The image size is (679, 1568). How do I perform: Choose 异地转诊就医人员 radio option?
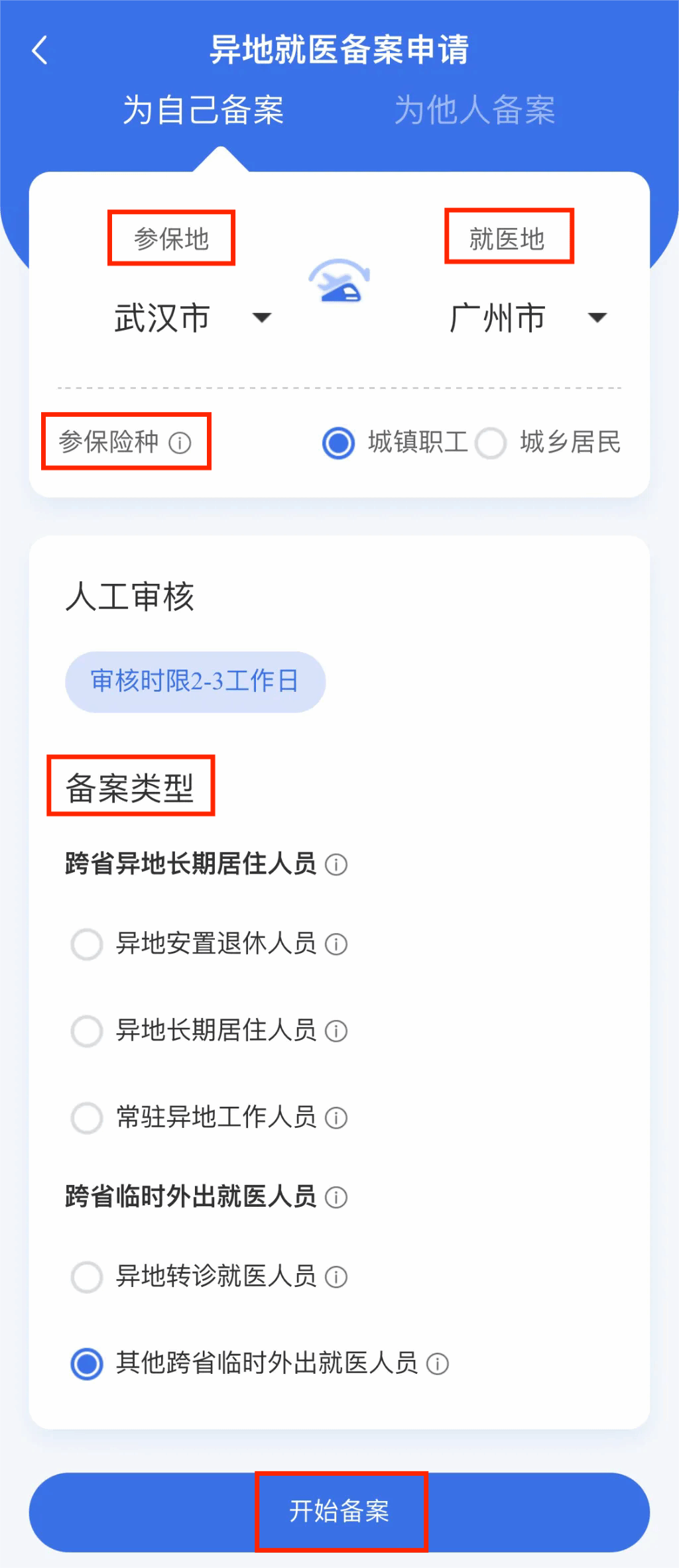point(87,1277)
